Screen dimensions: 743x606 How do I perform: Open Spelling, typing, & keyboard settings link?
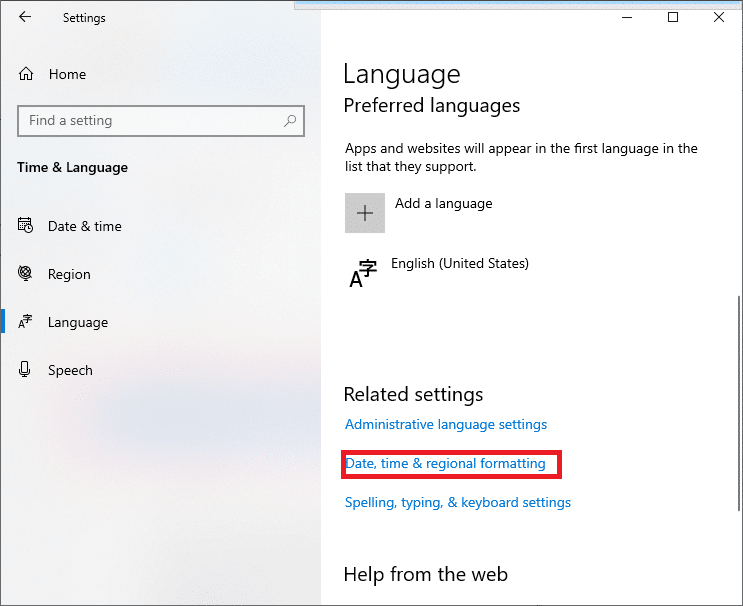[x=458, y=502]
